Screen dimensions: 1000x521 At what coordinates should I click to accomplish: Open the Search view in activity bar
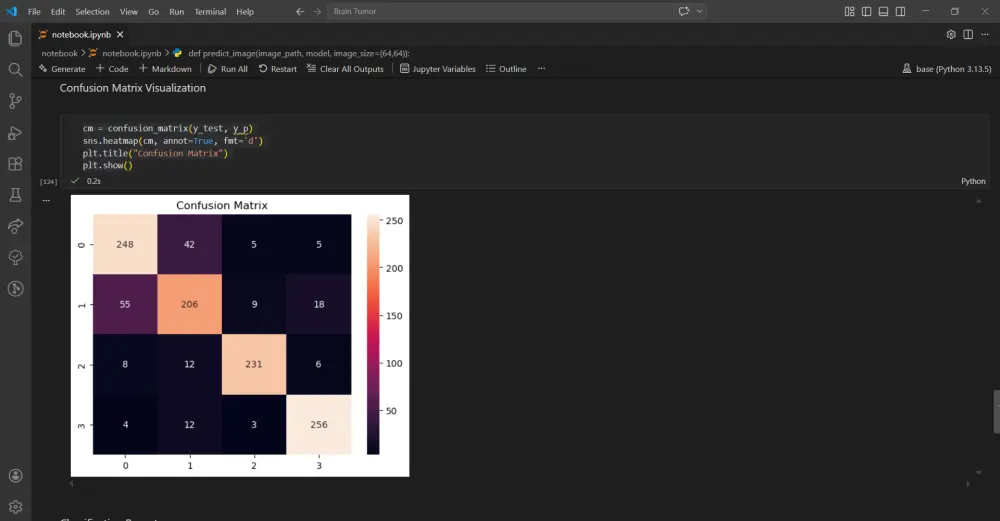pyautogui.click(x=15, y=70)
